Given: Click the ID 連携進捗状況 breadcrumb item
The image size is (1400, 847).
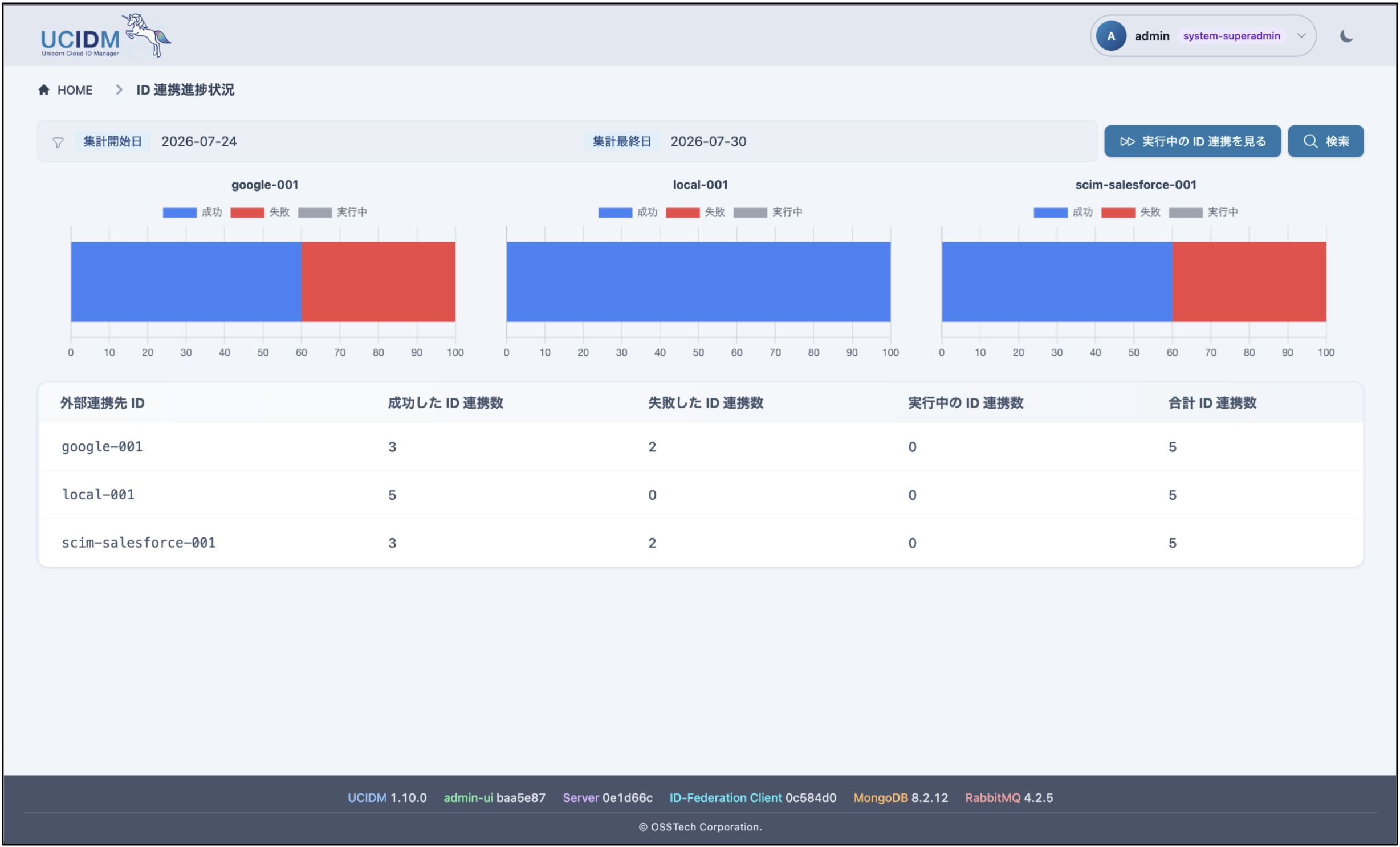Looking at the screenshot, I should pyautogui.click(x=185, y=90).
